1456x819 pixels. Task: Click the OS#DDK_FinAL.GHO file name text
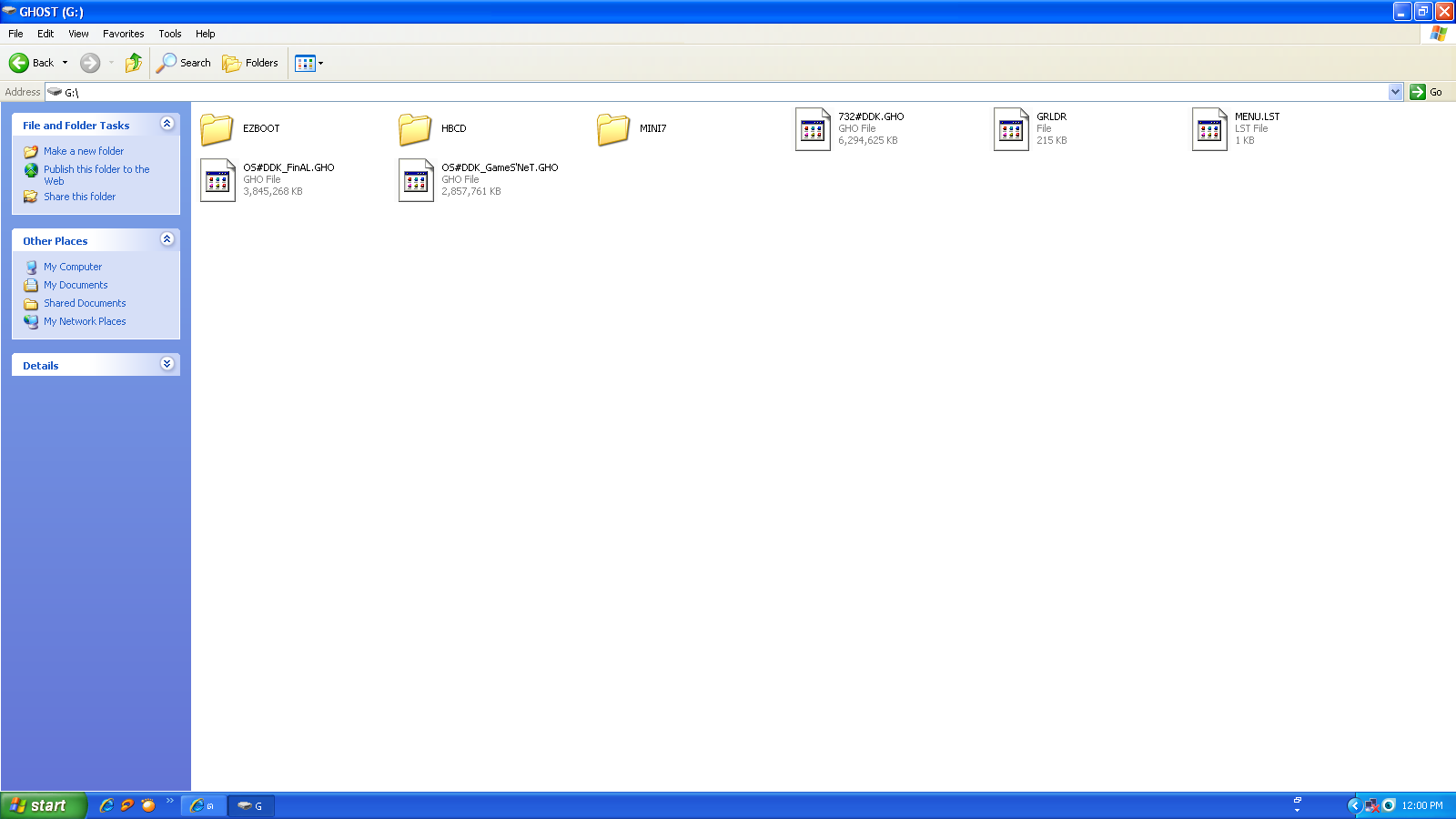(x=288, y=167)
